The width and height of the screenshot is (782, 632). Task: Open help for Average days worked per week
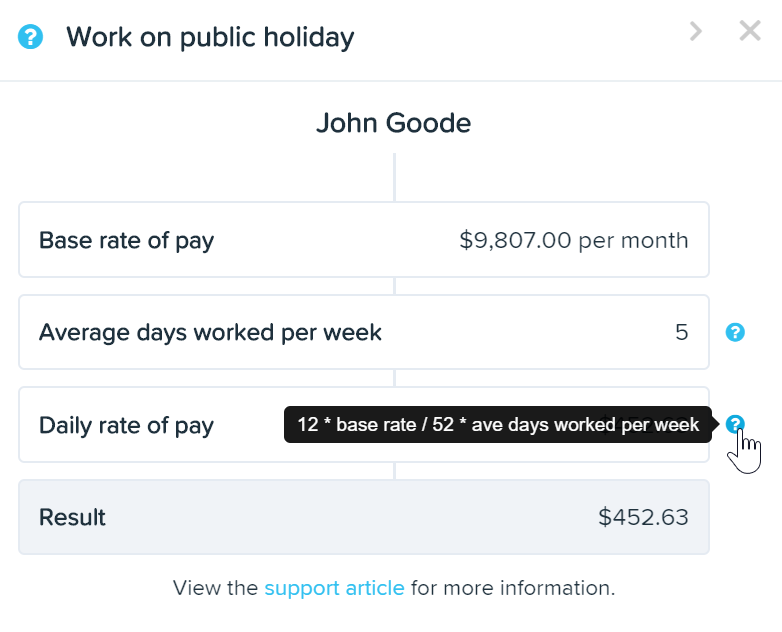[x=735, y=332]
